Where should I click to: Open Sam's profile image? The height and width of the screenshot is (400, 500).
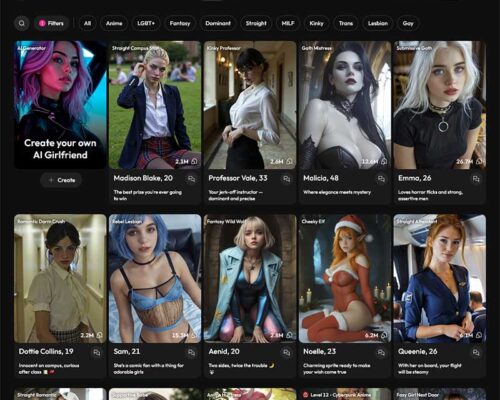point(155,278)
